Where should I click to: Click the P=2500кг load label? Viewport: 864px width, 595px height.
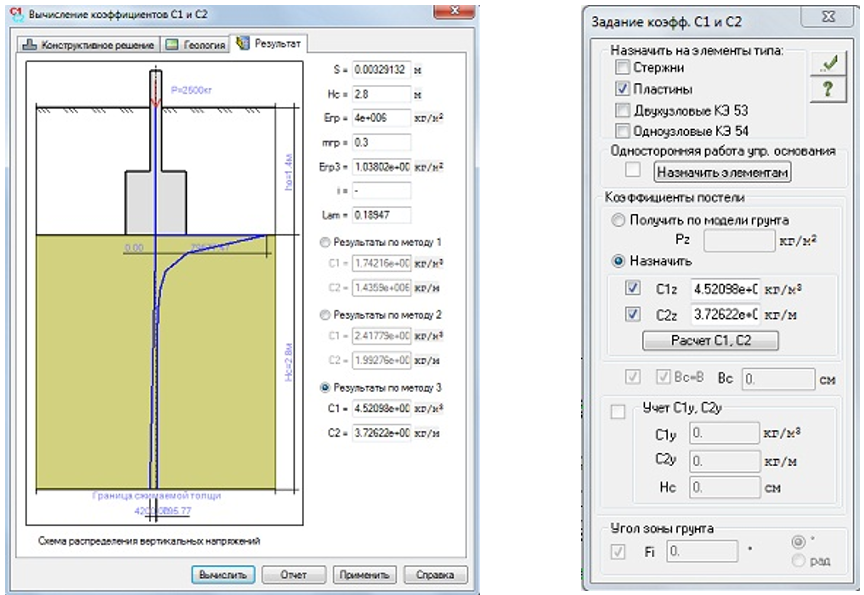[x=192, y=90]
